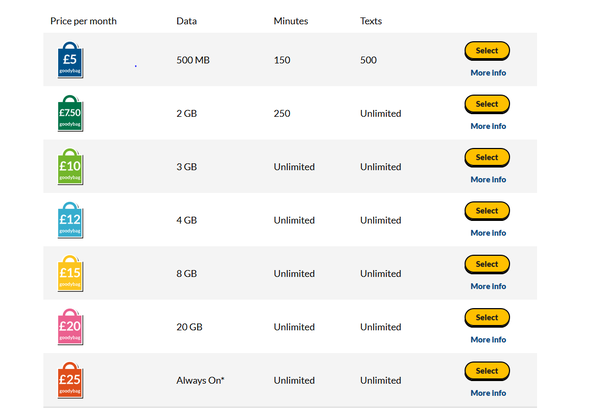Viewport: 600px width, 408px height.
Task: Click the pink £20 goodybag icon
Action: coord(70,327)
